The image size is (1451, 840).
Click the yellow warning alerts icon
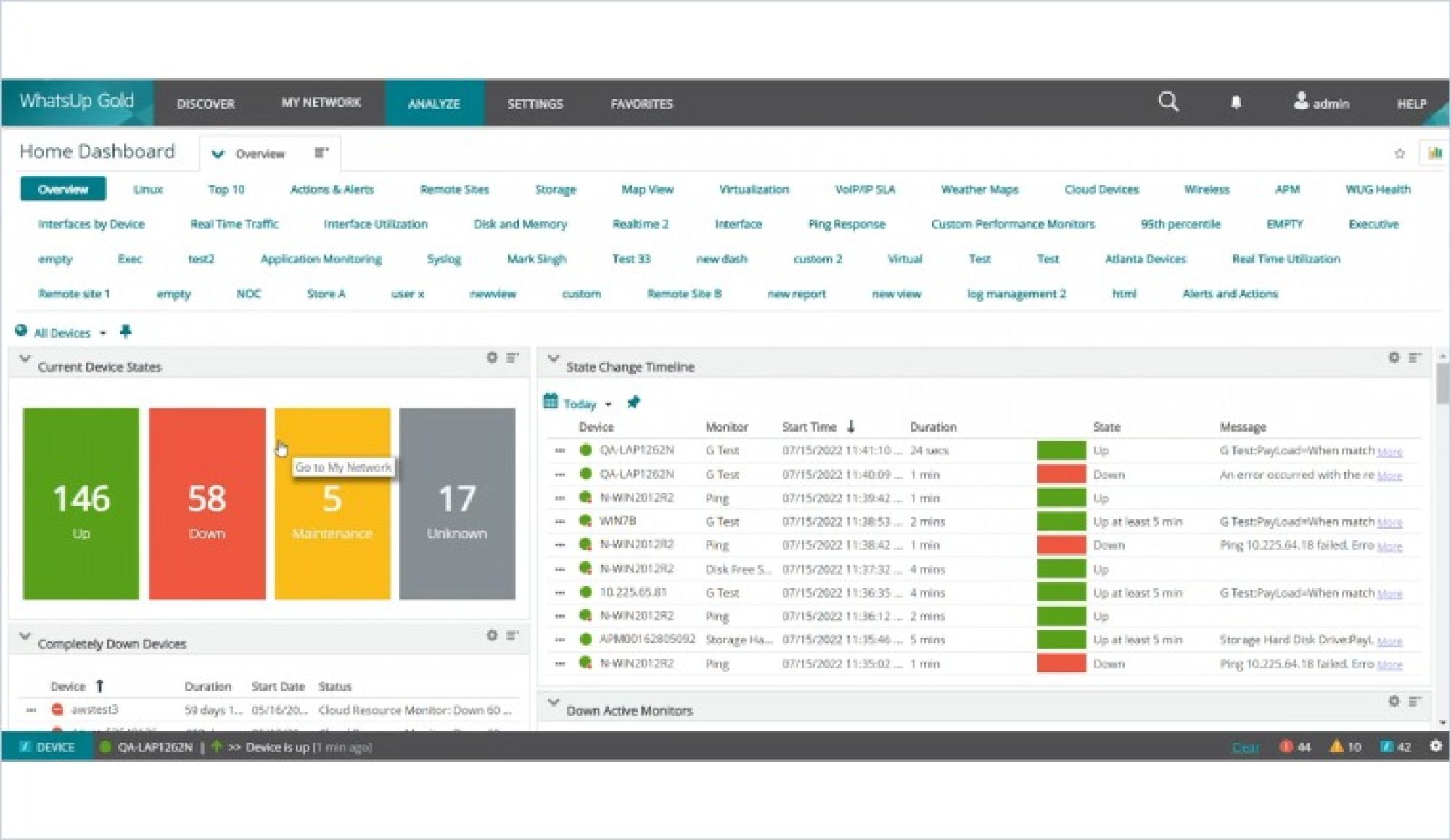1336,746
